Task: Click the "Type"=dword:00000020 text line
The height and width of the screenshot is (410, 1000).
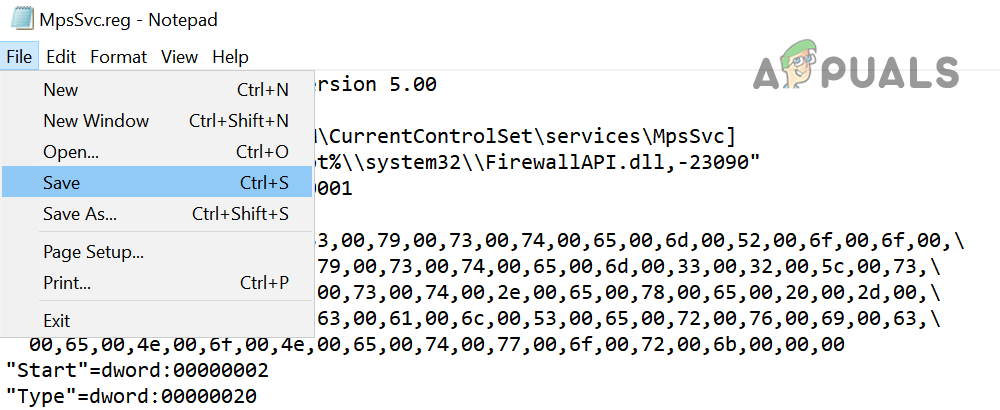Action: pos(131,396)
